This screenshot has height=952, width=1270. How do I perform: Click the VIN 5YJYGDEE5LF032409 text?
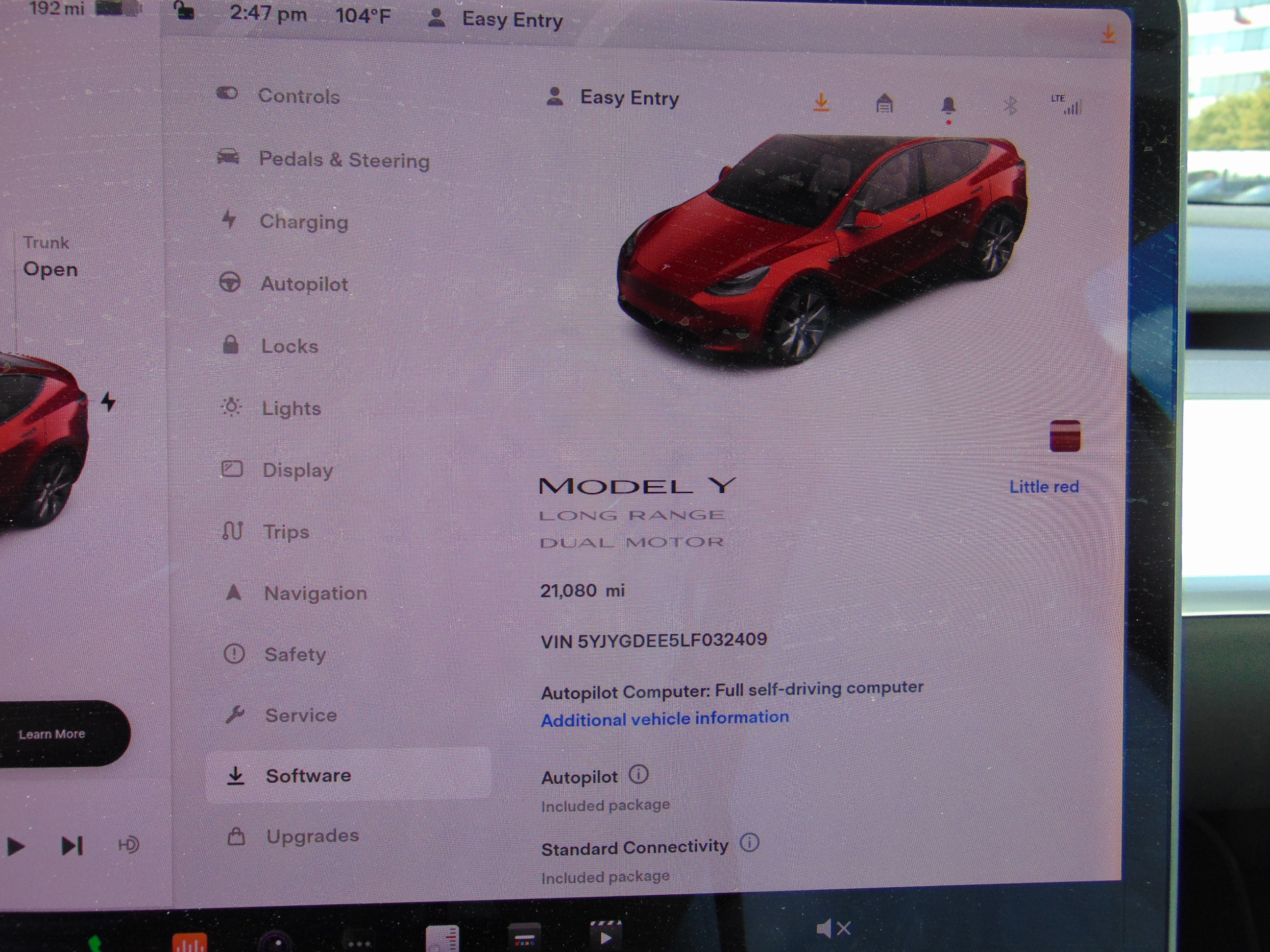(x=654, y=641)
